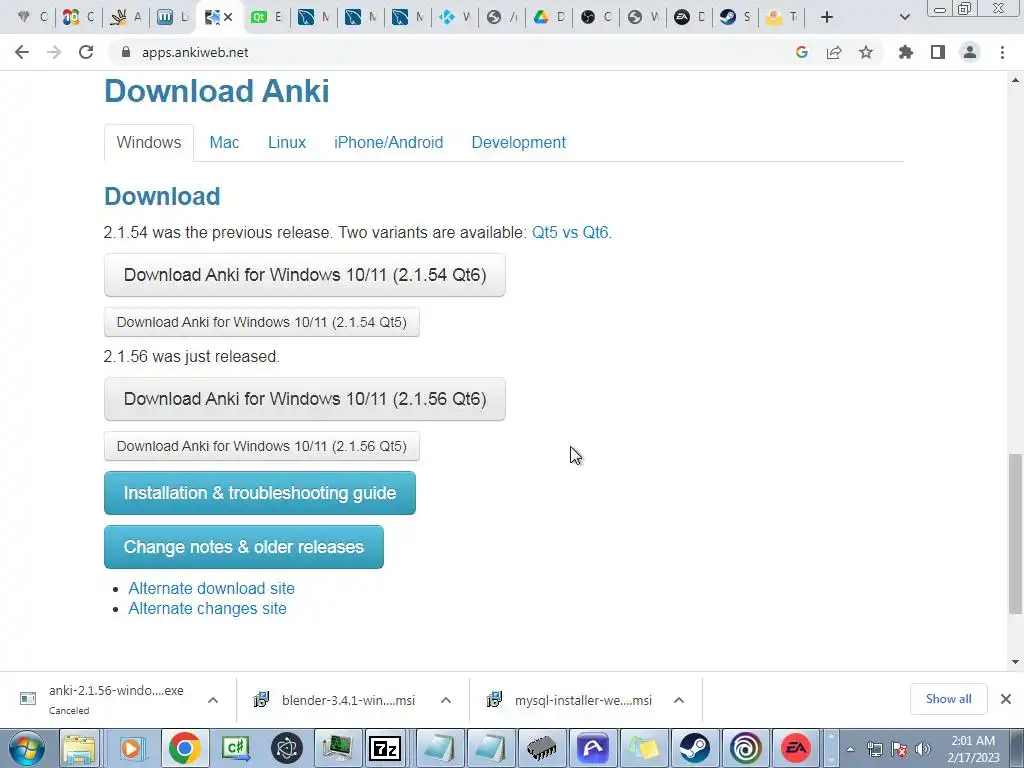Expand options for mysql-installer download

click(x=679, y=700)
